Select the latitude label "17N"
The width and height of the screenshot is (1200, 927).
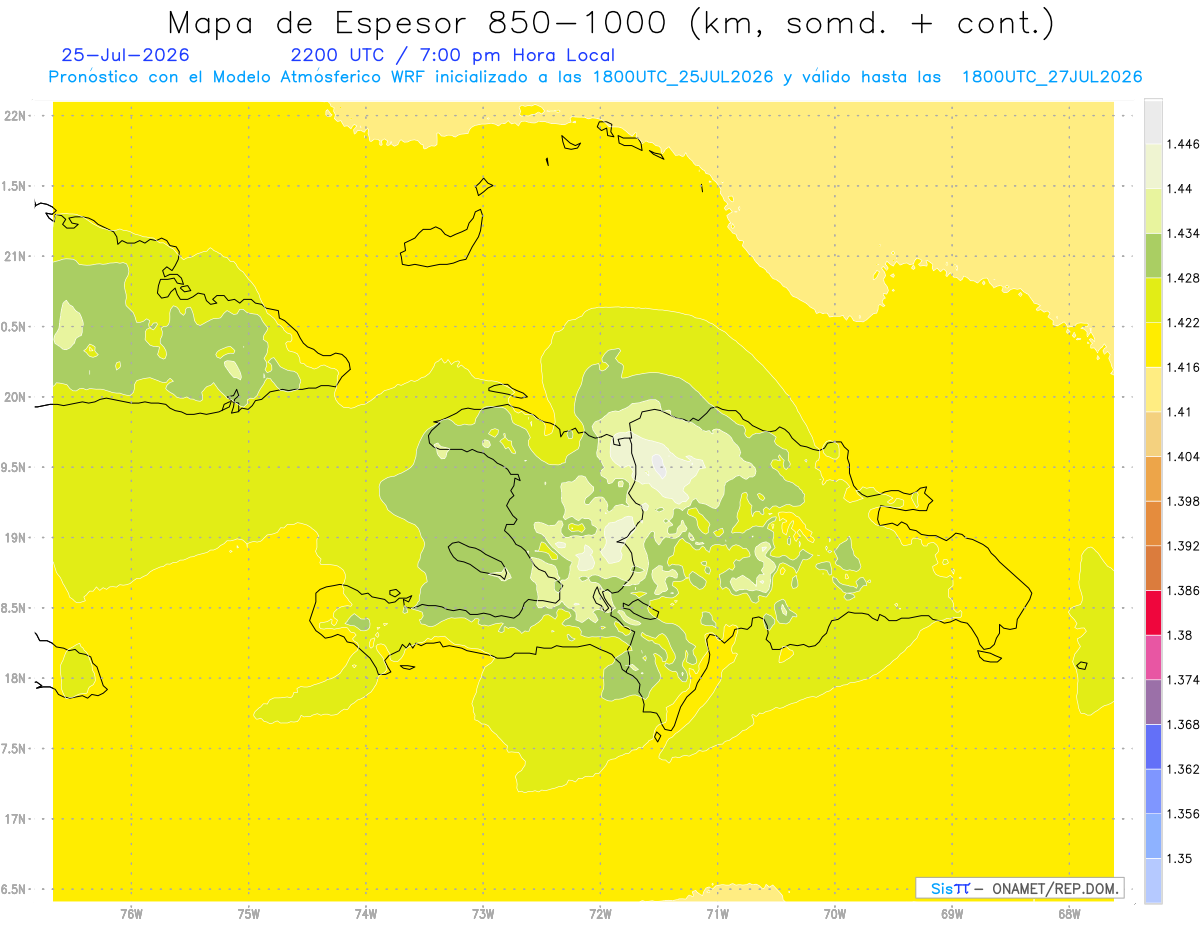17,819
